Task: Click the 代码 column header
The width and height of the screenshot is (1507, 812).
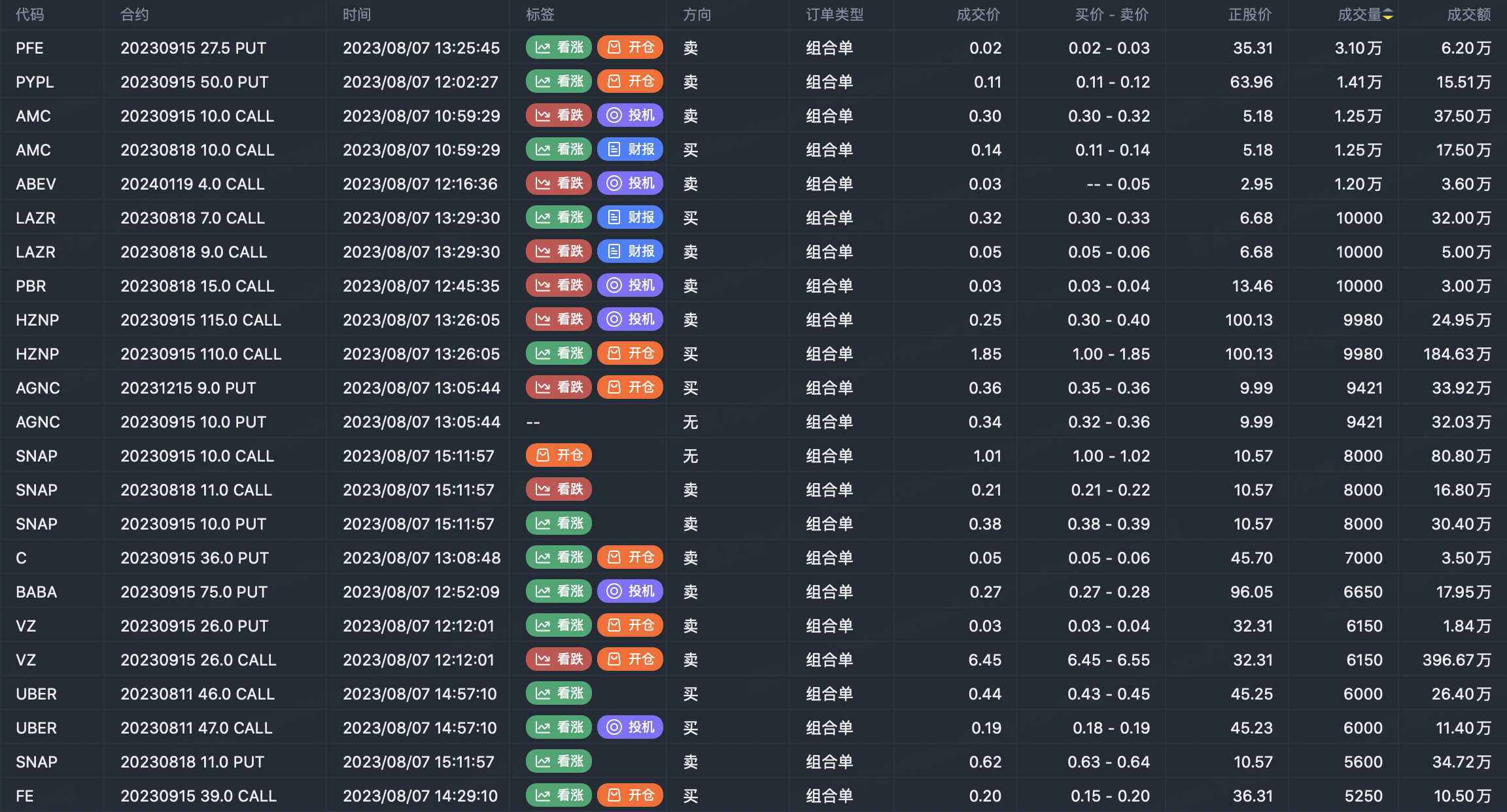Action: pyautogui.click(x=30, y=14)
